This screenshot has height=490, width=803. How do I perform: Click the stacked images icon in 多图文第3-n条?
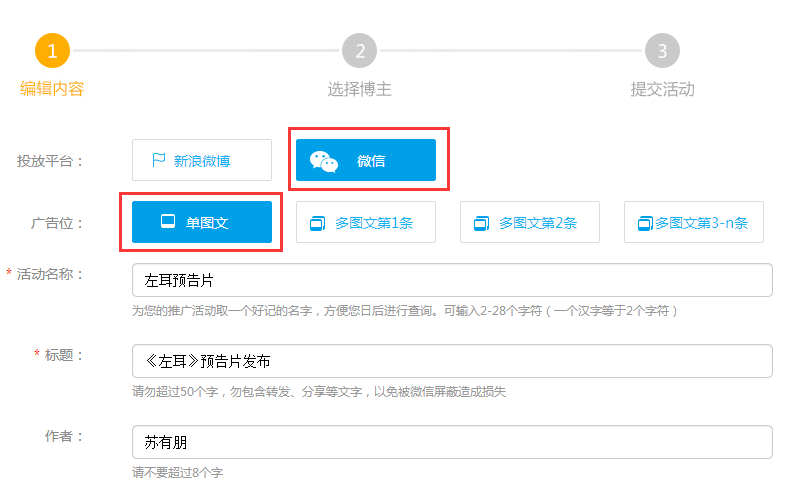tap(645, 223)
